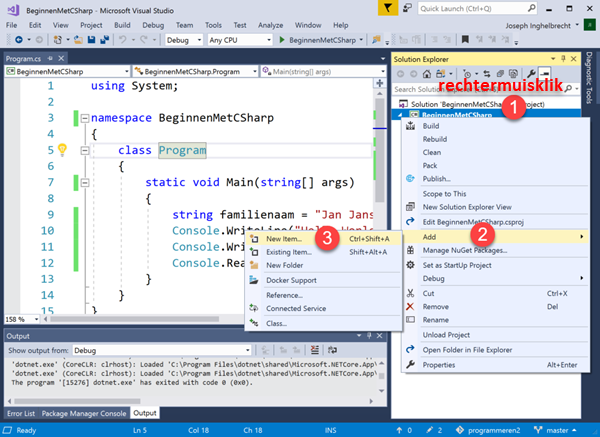The height and width of the screenshot is (437, 600).
Task: Toggle auto-hide pin for Solution Explorer
Action: click(x=563, y=59)
